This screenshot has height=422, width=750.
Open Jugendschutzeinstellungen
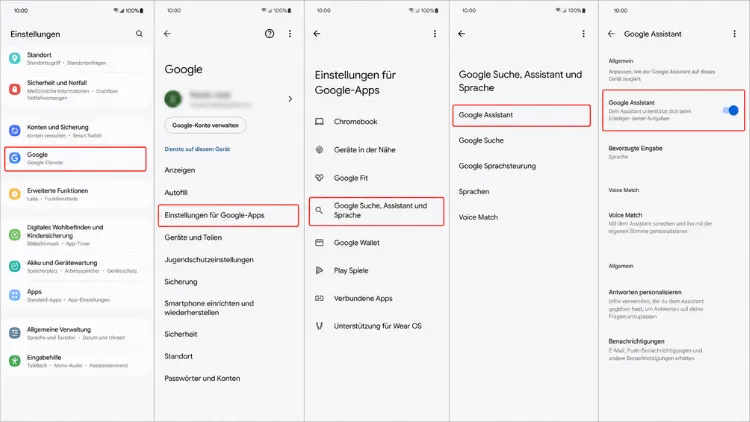click(x=209, y=259)
